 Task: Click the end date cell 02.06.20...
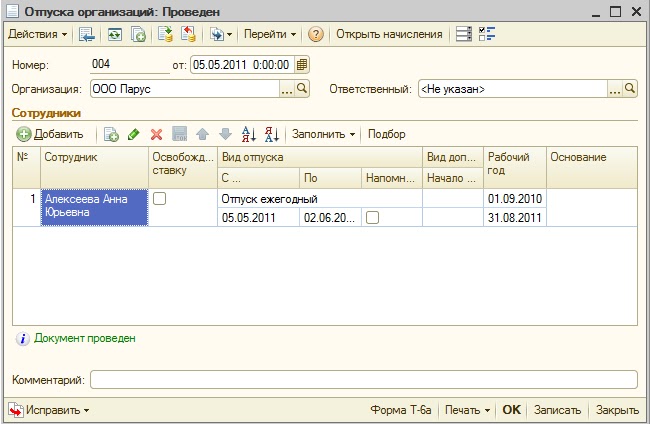[x=330, y=217]
